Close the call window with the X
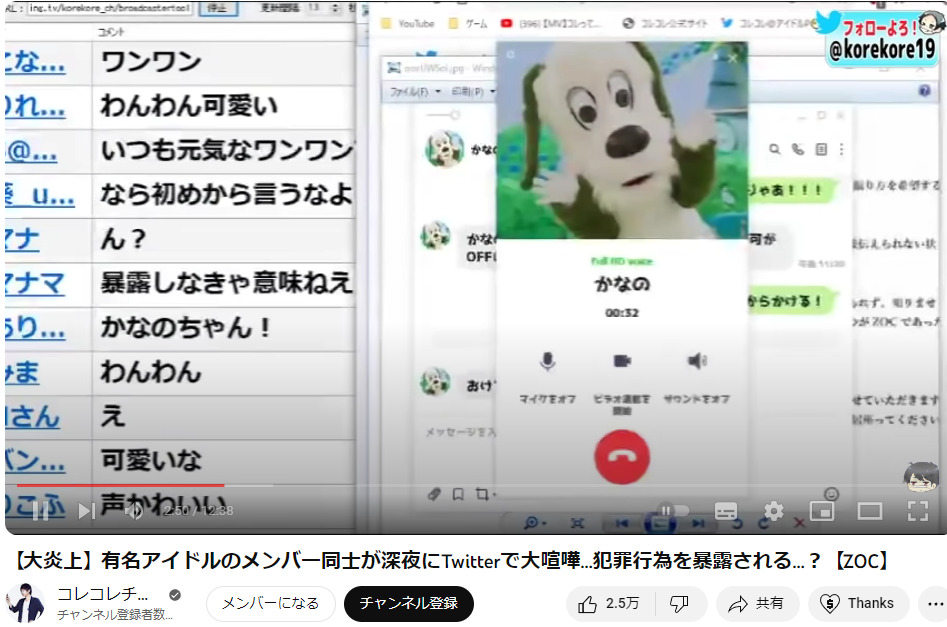947x627 pixels. [x=733, y=58]
